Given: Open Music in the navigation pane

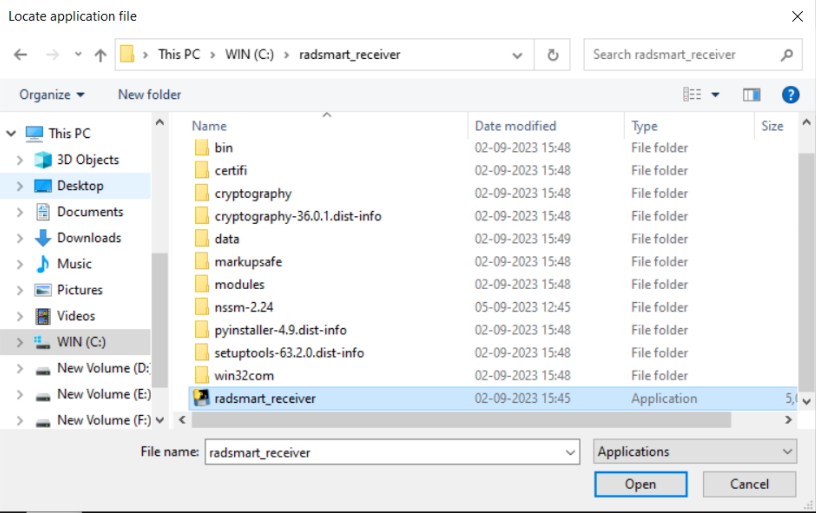Looking at the screenshot, I should (x=74, y=264).
